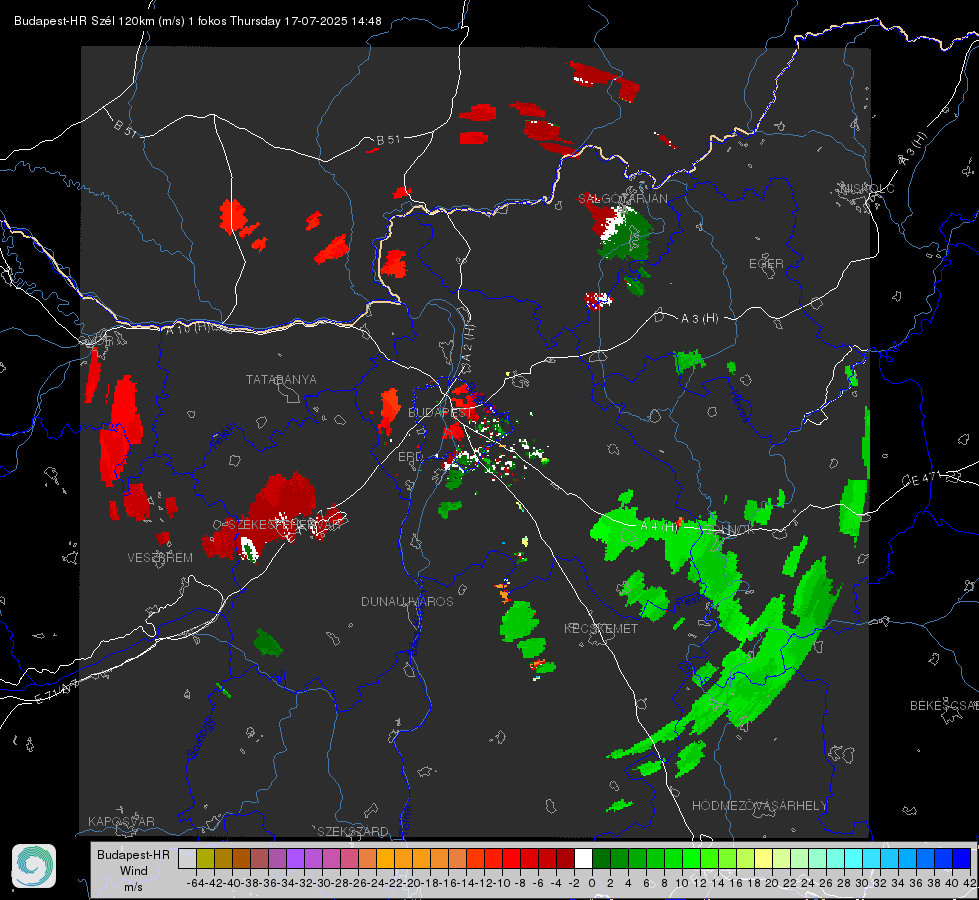Select the bright yellow swatch above 18-20
Image resolution: width=979 pixels, height=900 pixels.
click(764, 859)
